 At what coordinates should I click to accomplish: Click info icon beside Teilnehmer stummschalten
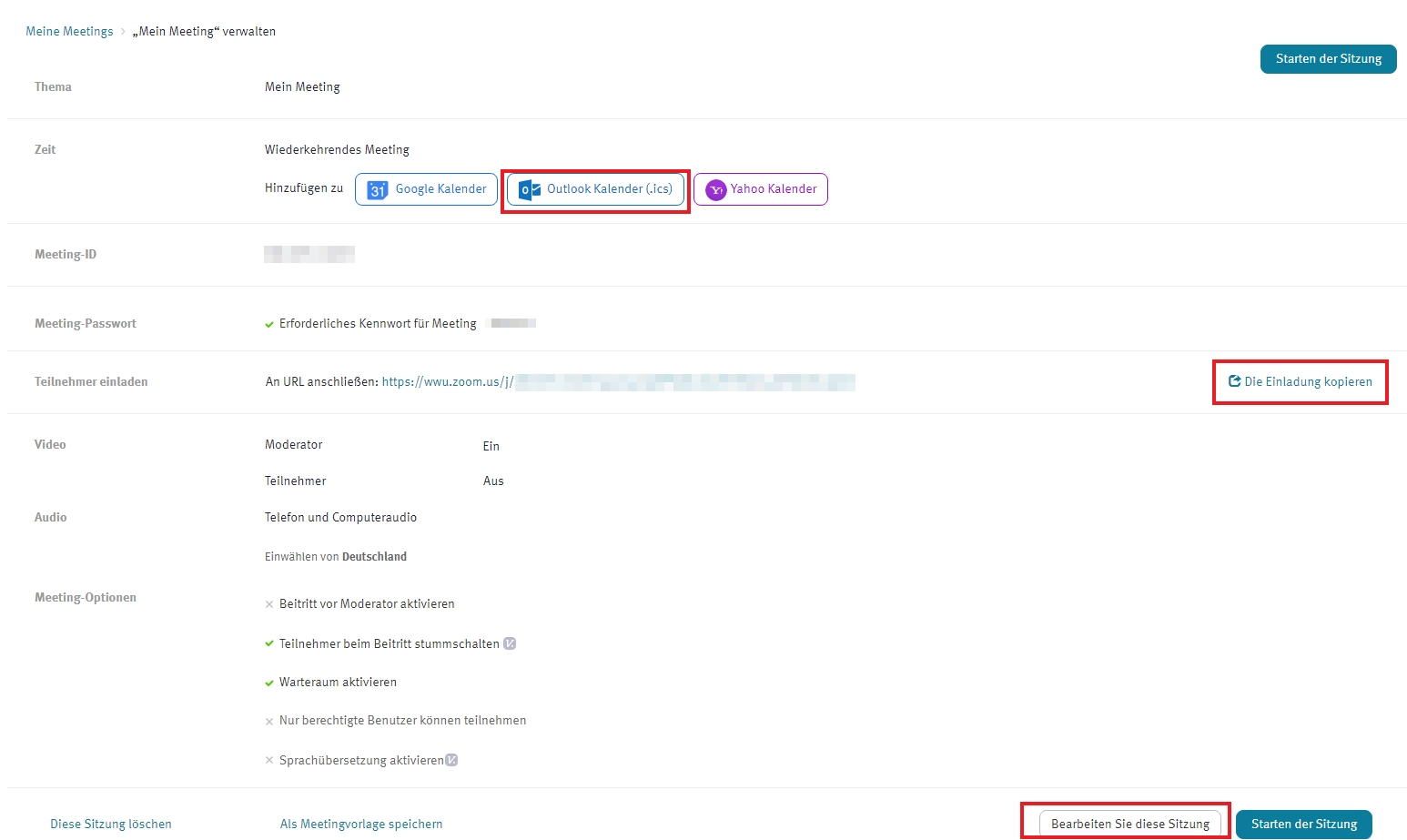[x=510, y=643]
